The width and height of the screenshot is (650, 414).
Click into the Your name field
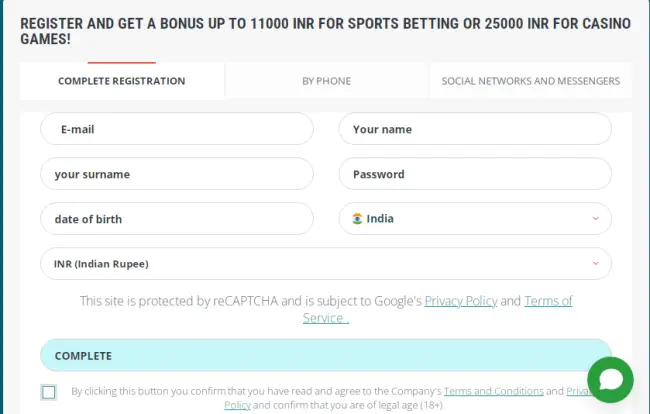pyautogui.click(x=474, y=129)
